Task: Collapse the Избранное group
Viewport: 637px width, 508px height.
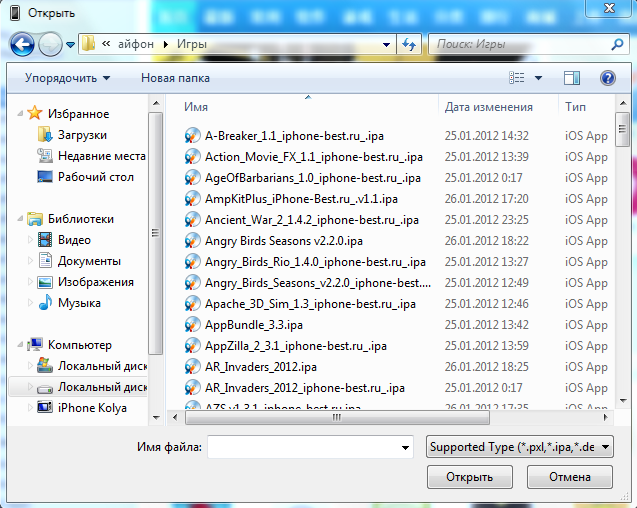Action: [x=20, y=113]
